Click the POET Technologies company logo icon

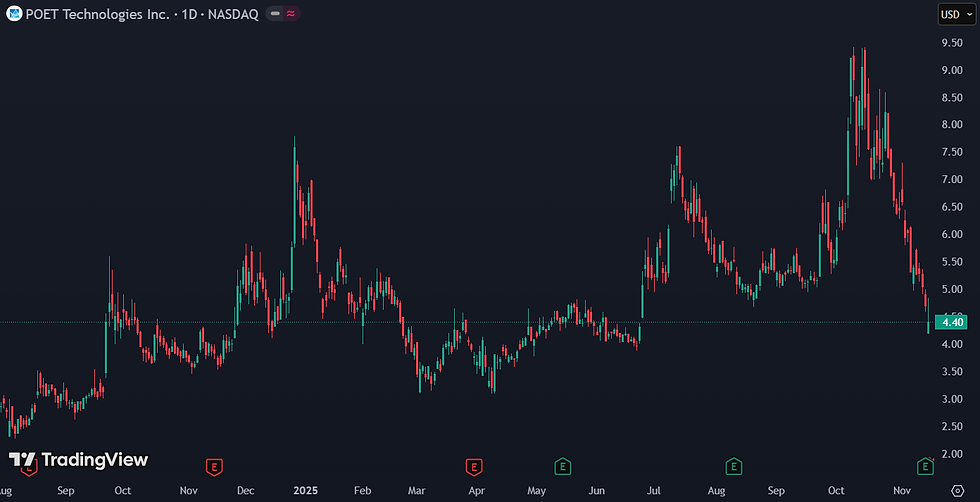14,14
